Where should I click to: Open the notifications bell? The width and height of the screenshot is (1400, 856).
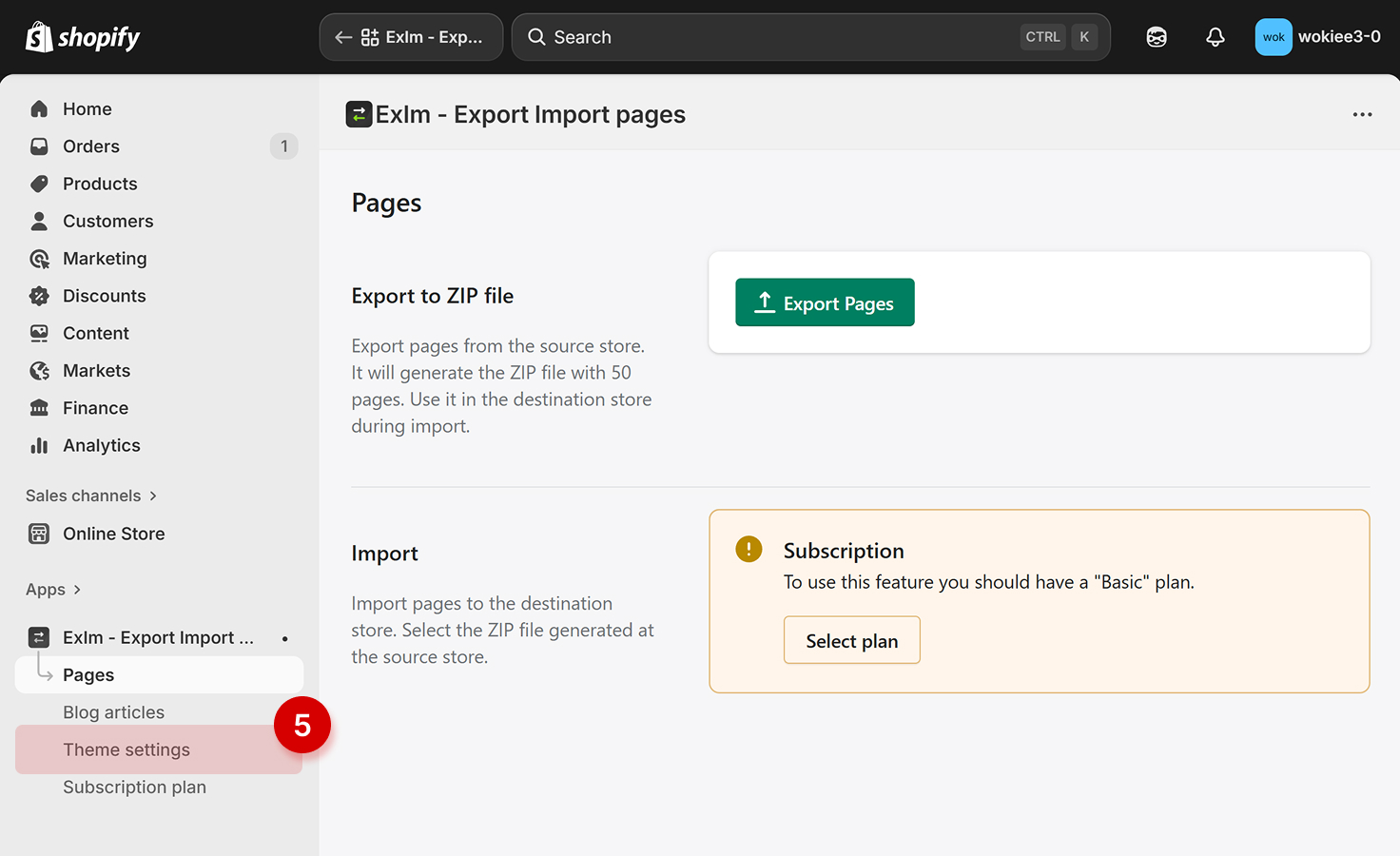(1215, 37)
